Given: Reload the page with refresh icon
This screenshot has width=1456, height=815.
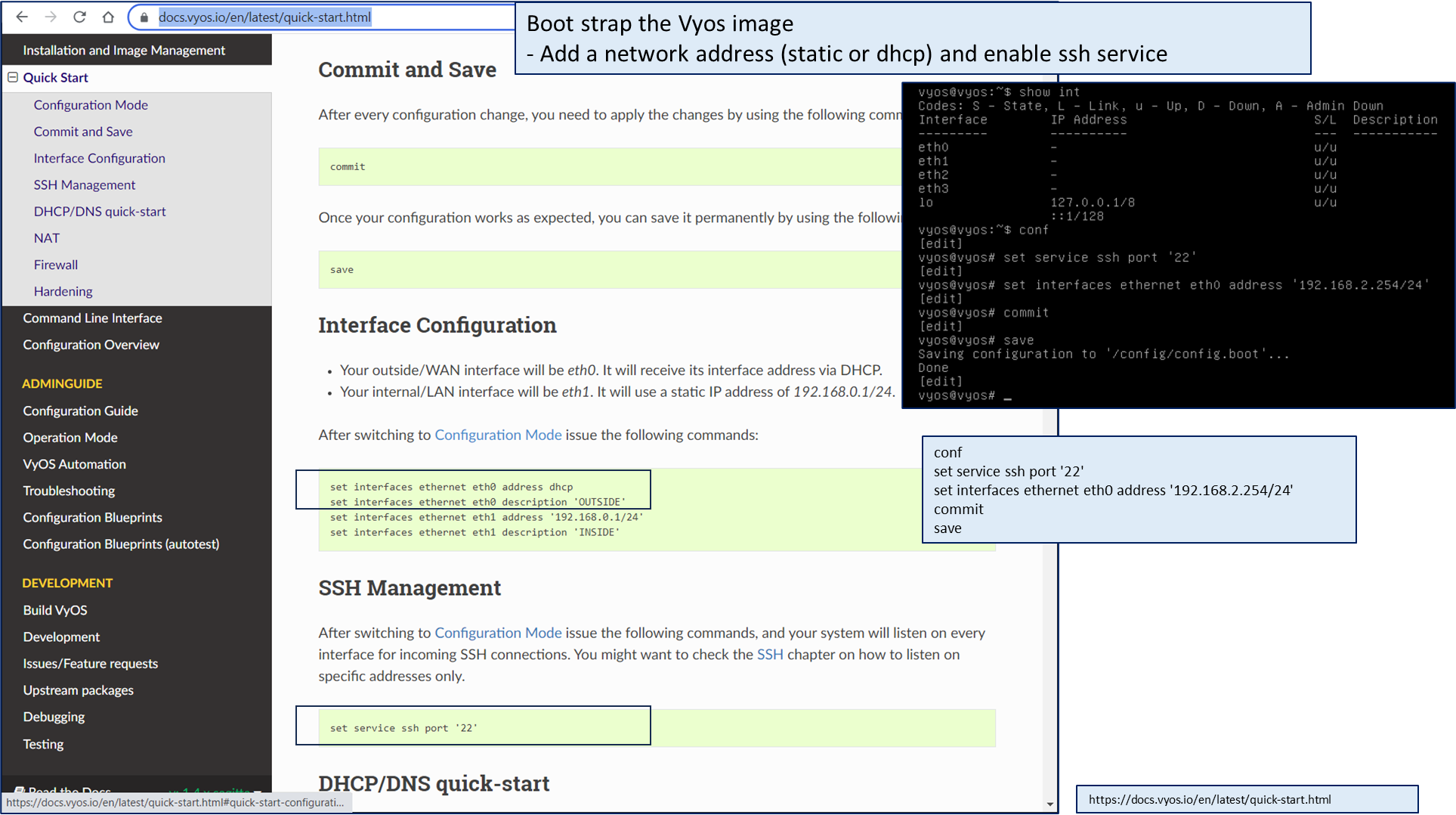Looking at the screenshot, I should pyautogui.click(x=79, y=17).
